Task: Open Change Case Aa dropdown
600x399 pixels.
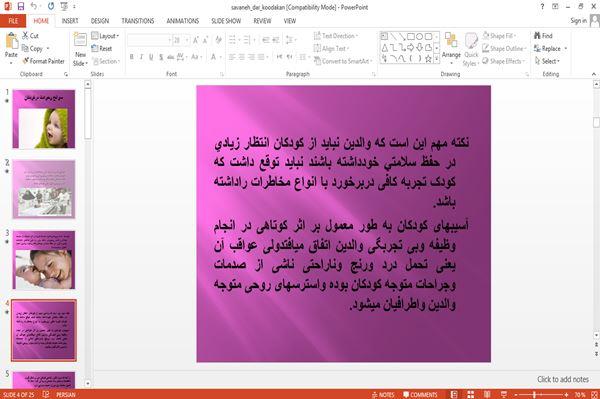Action: pos(196,57)
